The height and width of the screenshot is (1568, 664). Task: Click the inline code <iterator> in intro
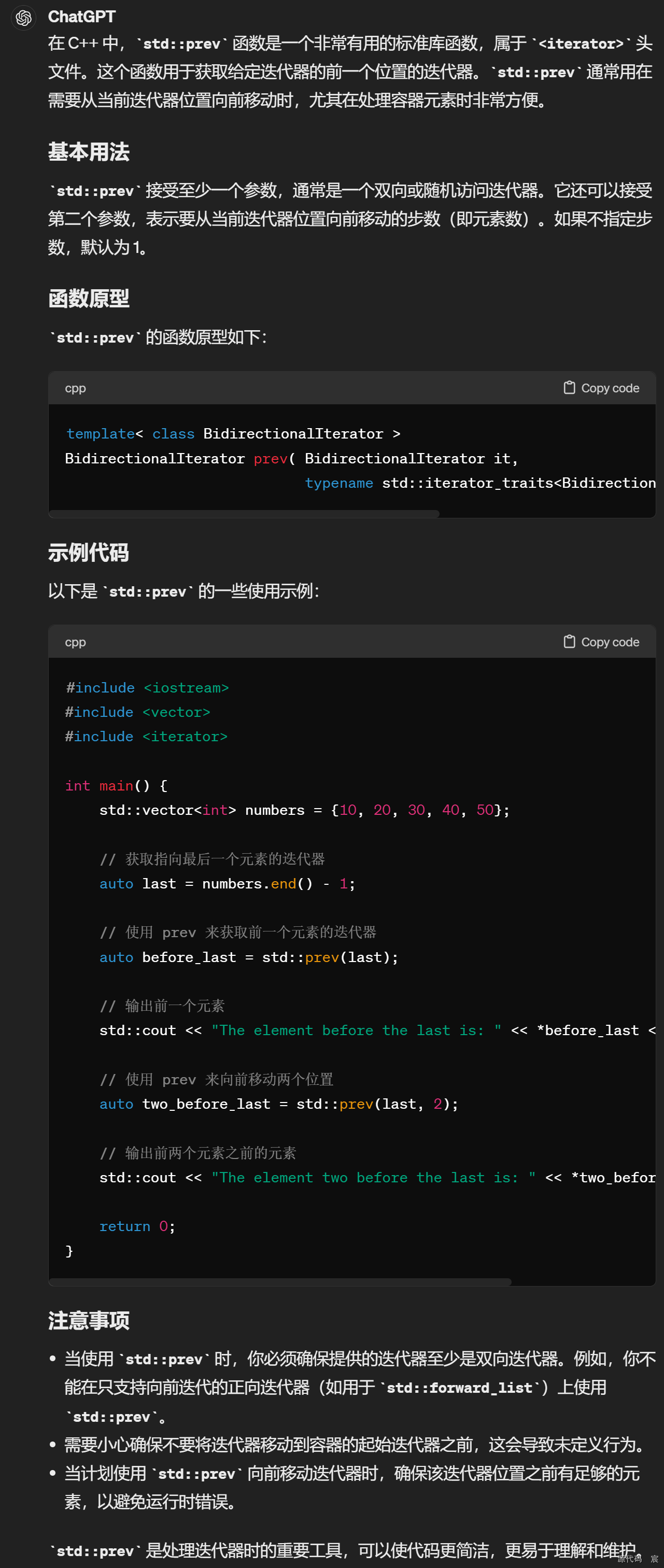581,44
